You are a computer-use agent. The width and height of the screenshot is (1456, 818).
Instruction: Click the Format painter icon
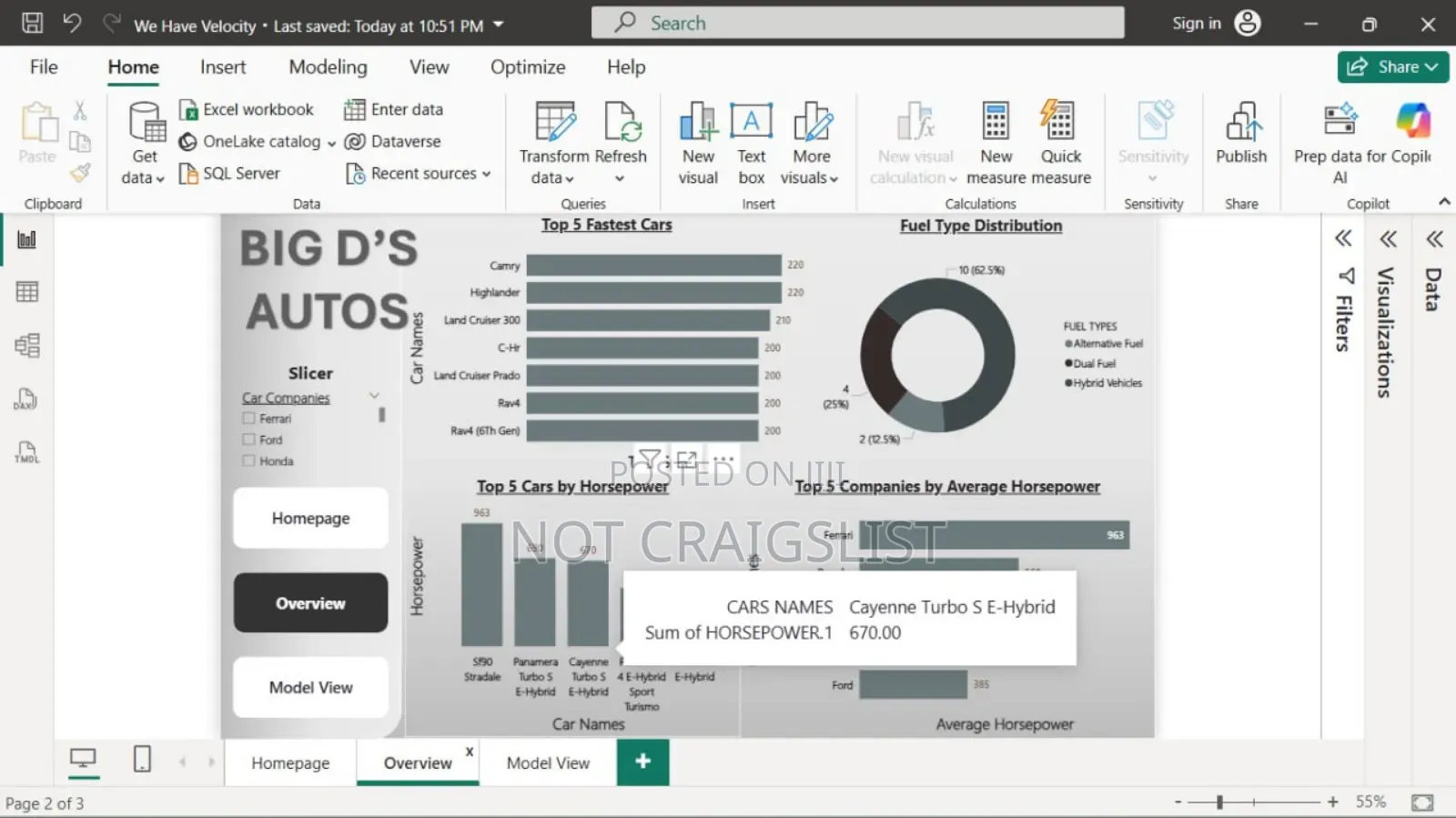[x=80, y=173]
